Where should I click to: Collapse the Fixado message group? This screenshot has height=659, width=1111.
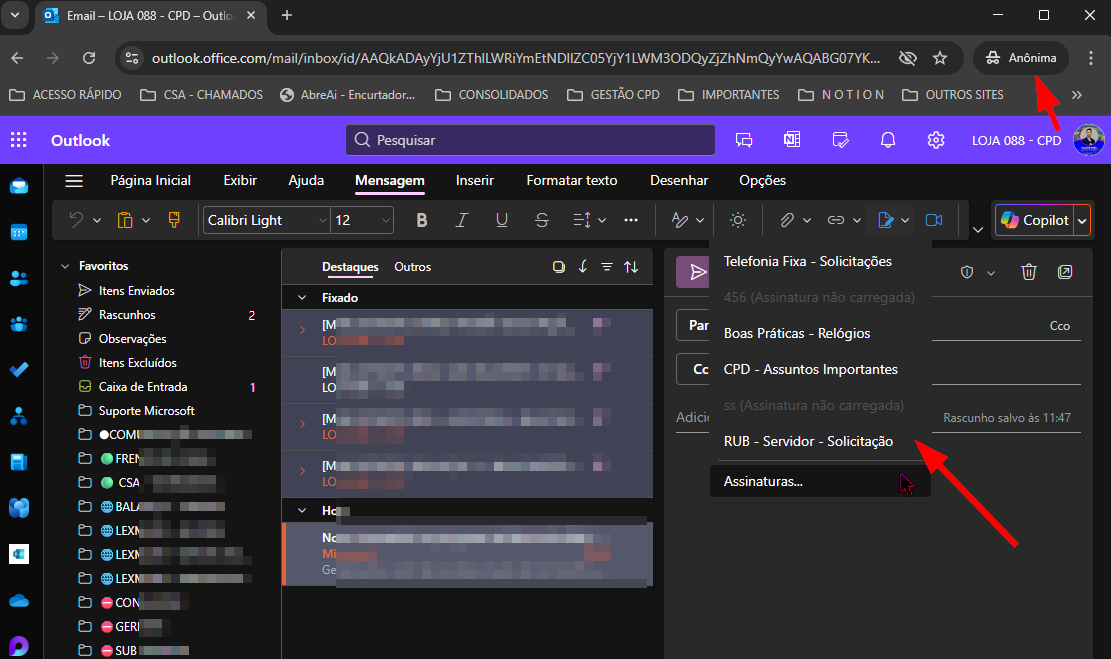tap(302, 298)
